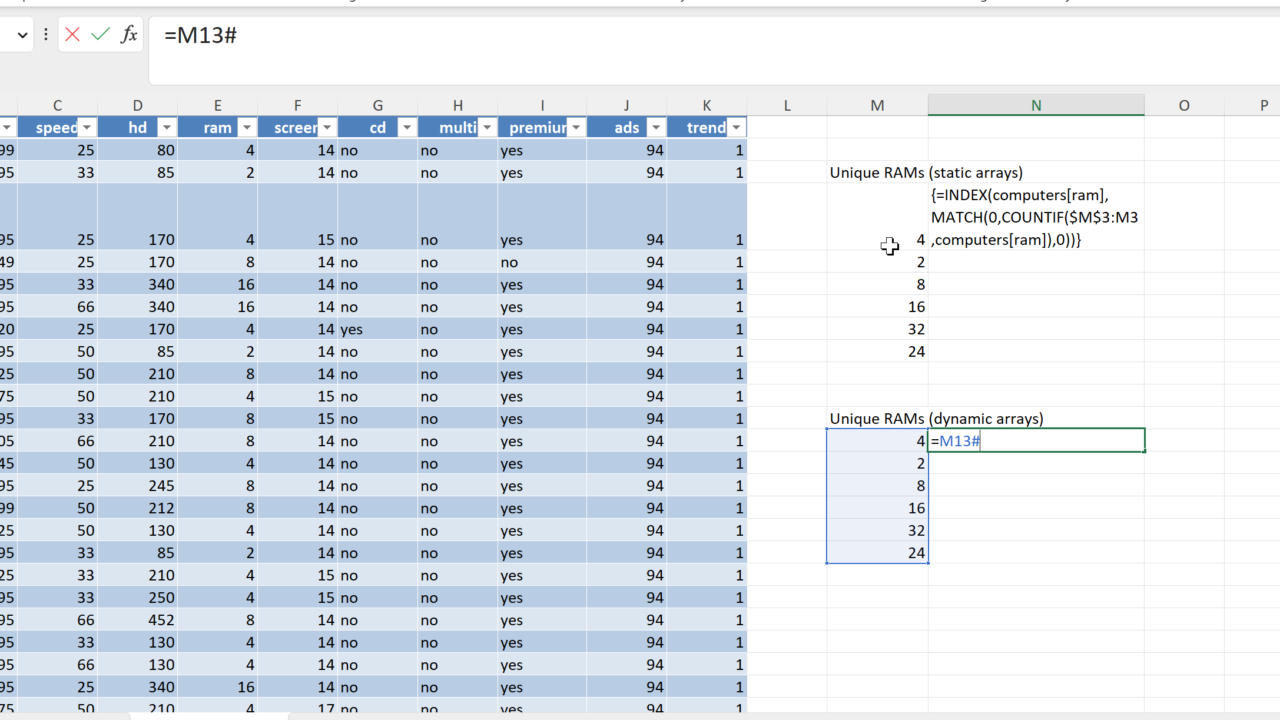This screenshot has width=1280, height=720.
Task: Open the trend column filter dropdown
Action: click(737, 128)
